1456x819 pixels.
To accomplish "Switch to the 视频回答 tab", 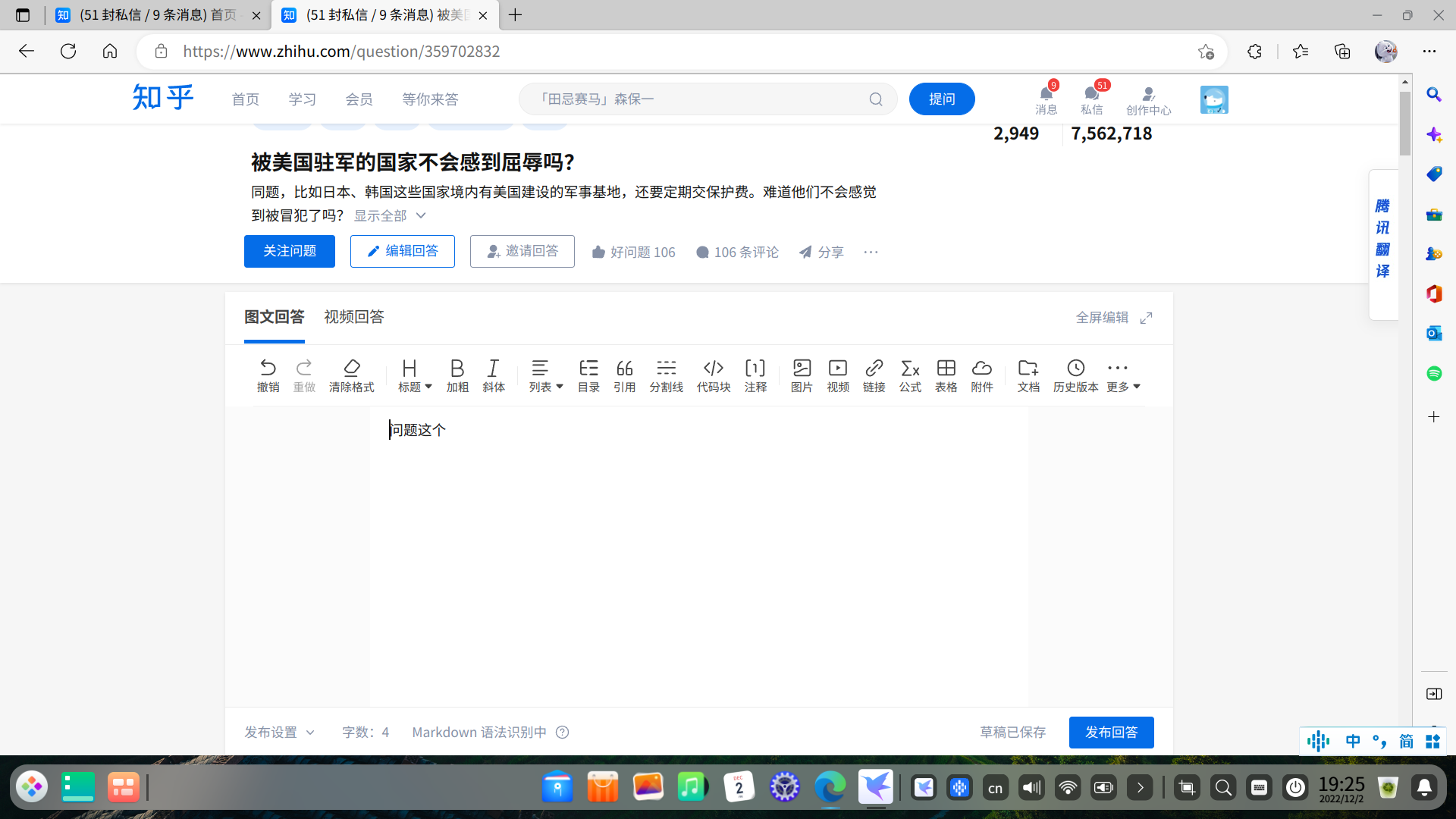I will point(353,317).
